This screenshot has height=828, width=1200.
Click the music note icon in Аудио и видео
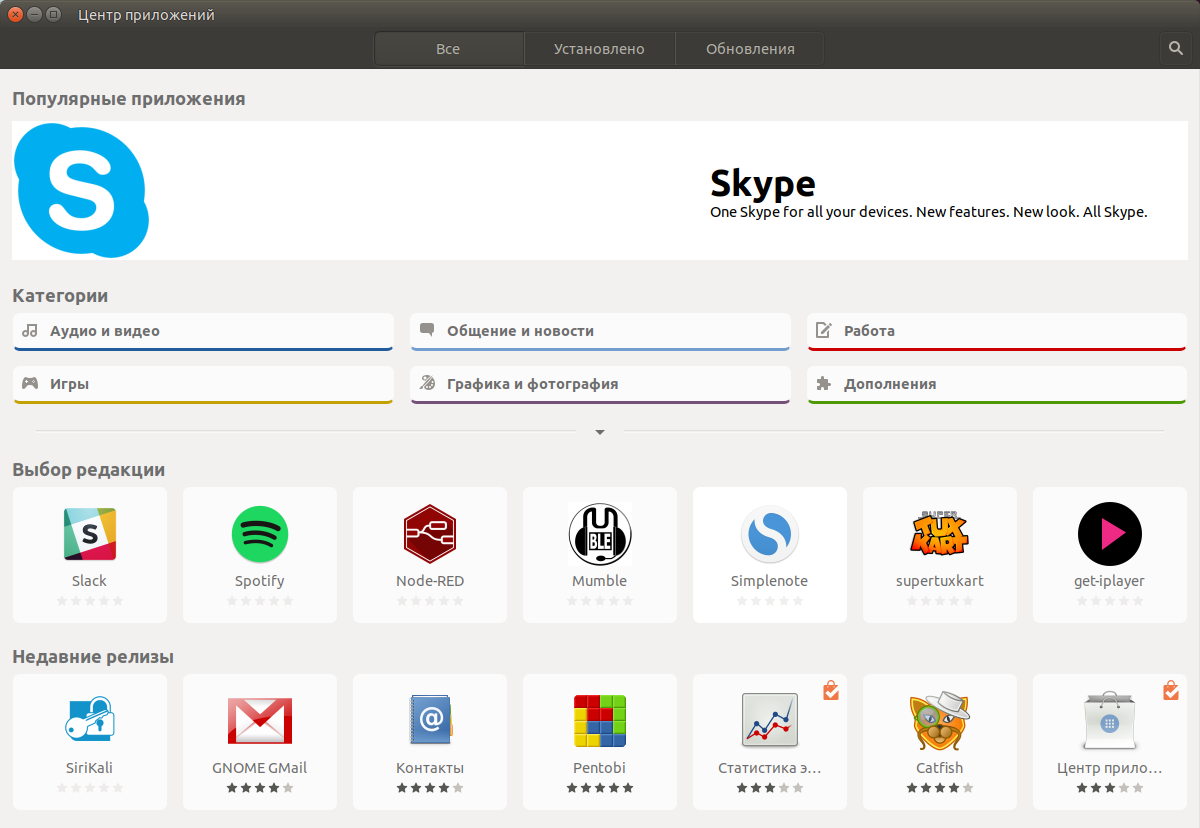click(30, 330)
